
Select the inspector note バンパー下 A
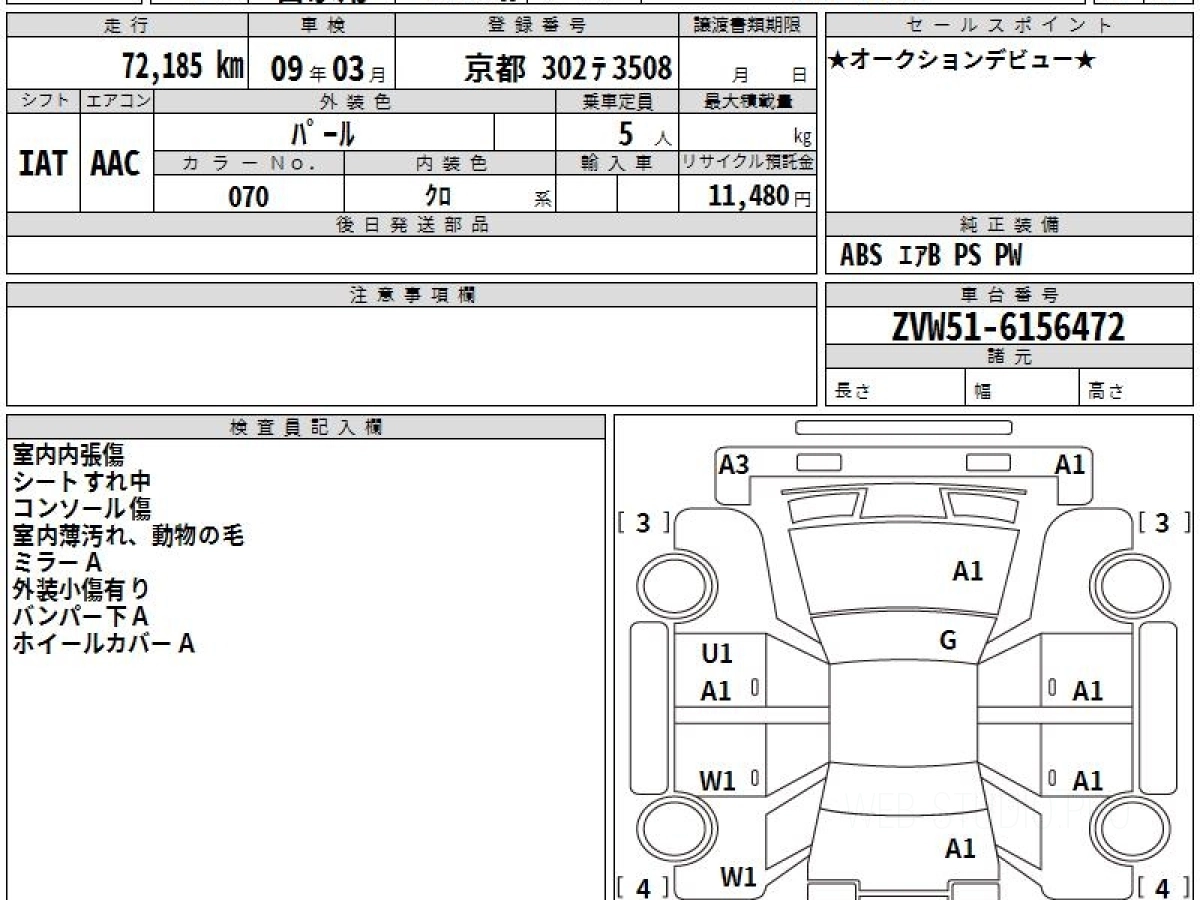(80, 617)
